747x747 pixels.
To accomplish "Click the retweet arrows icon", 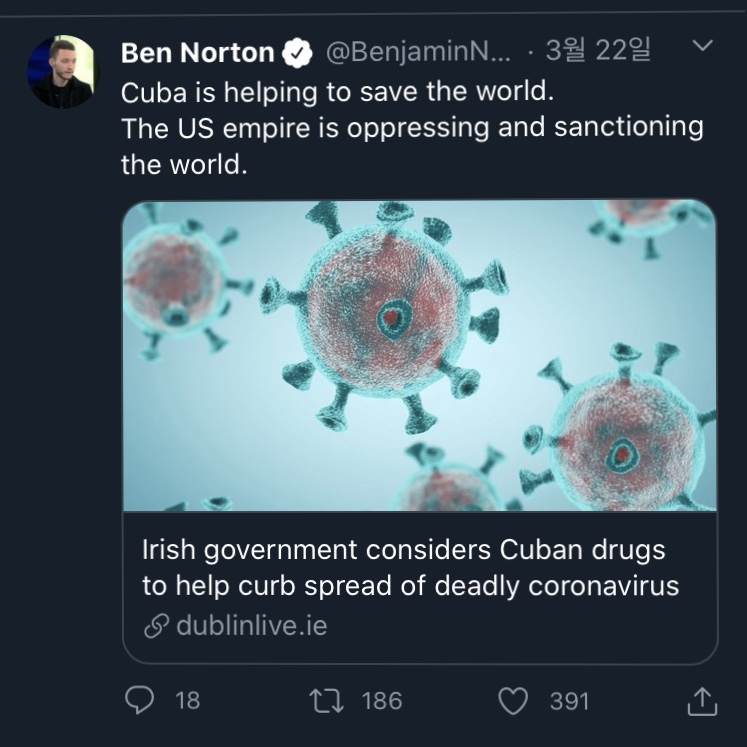I will (x=325, y=700).
